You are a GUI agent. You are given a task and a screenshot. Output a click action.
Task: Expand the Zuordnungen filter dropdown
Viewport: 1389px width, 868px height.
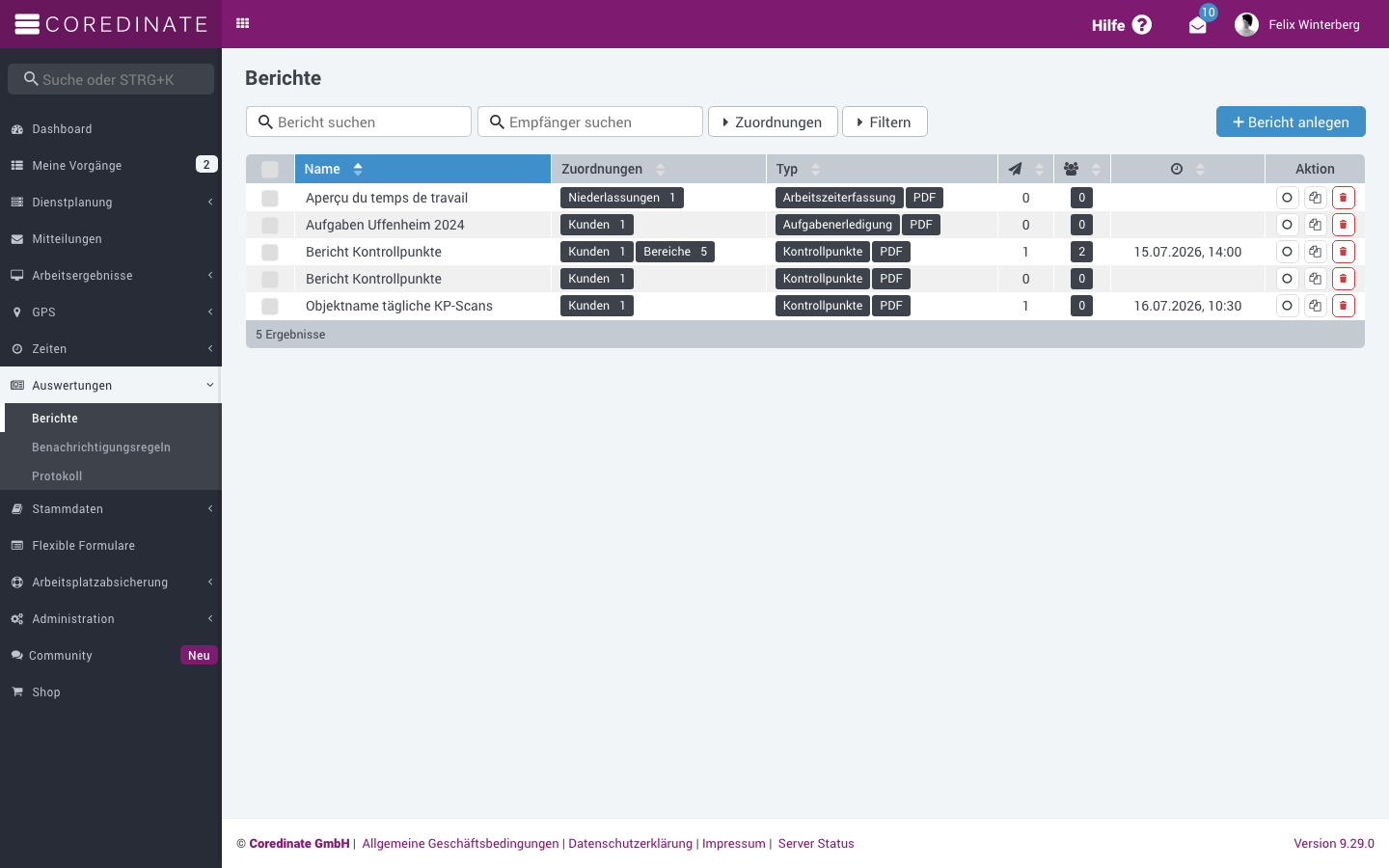pos(773,122)
